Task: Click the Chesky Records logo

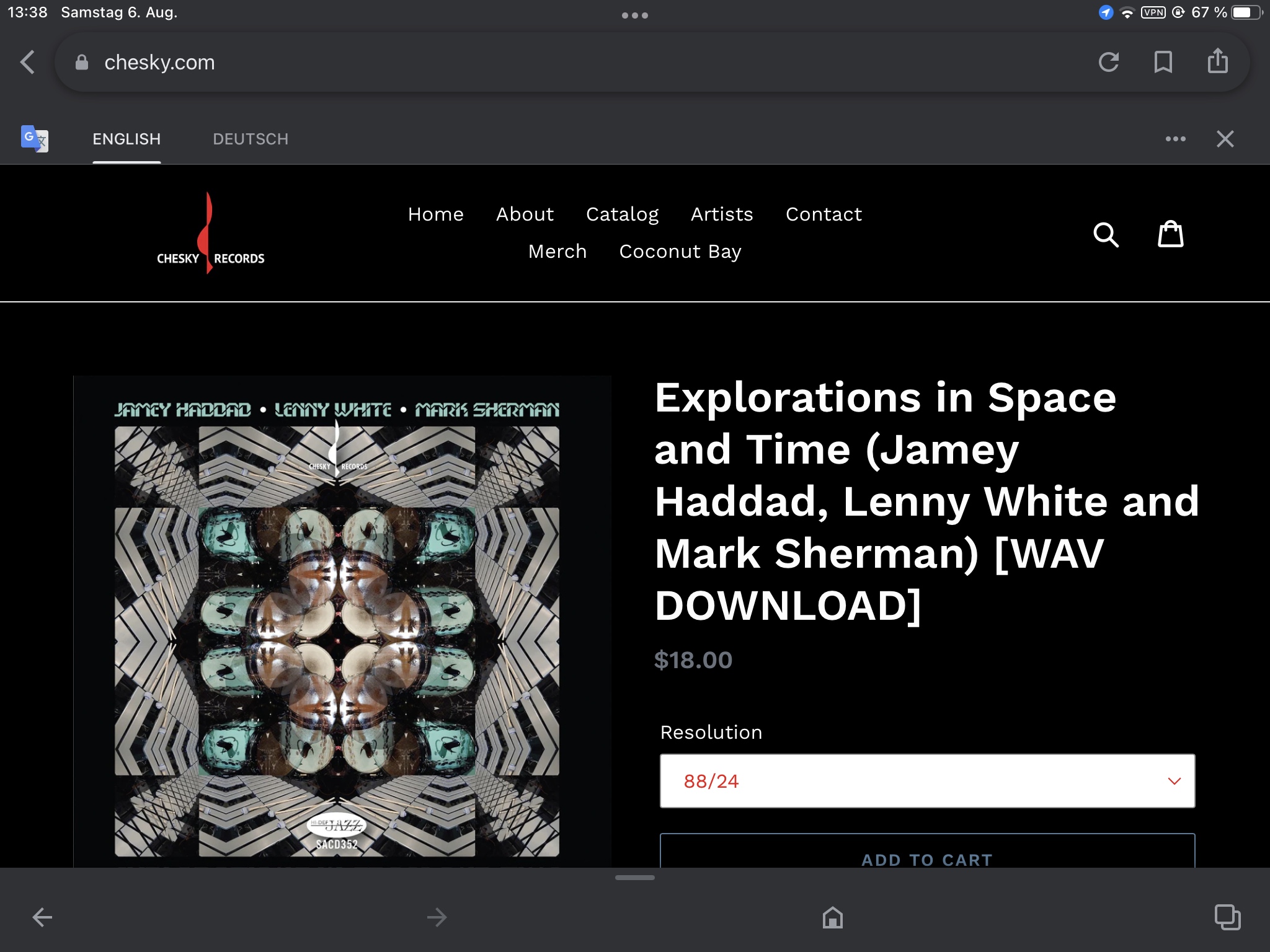Action: point(210,233)
